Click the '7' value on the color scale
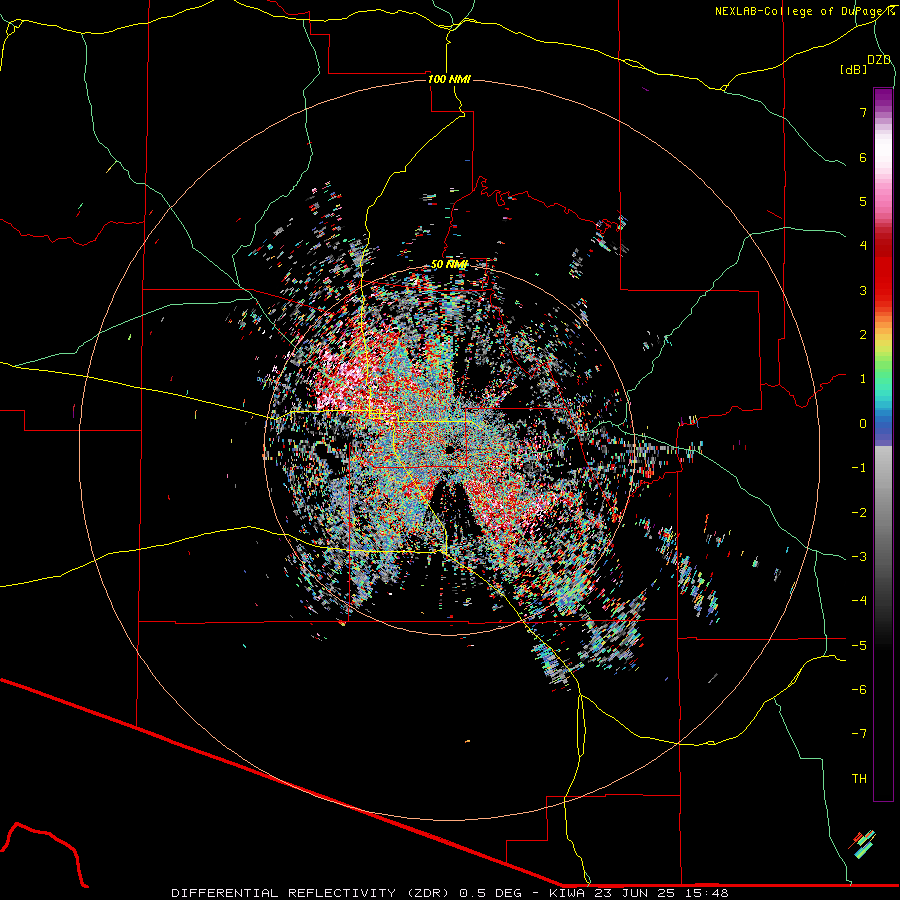Viewport: 900px width, 900px height. click(x=863, y=112)
